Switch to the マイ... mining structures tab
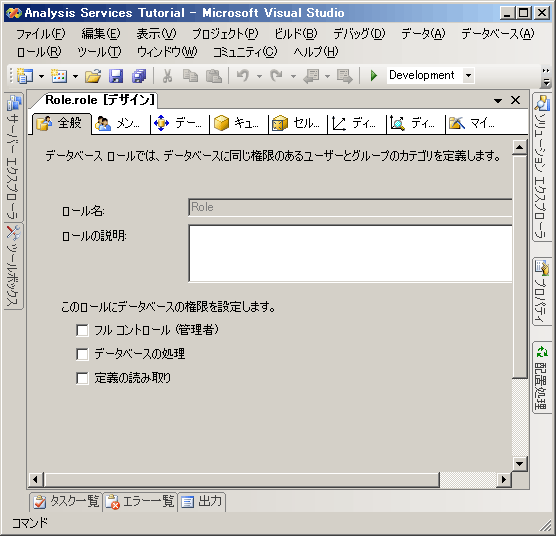Image resolution: width=556 pixels, height=536 pixels. click(x=474, y=123)
